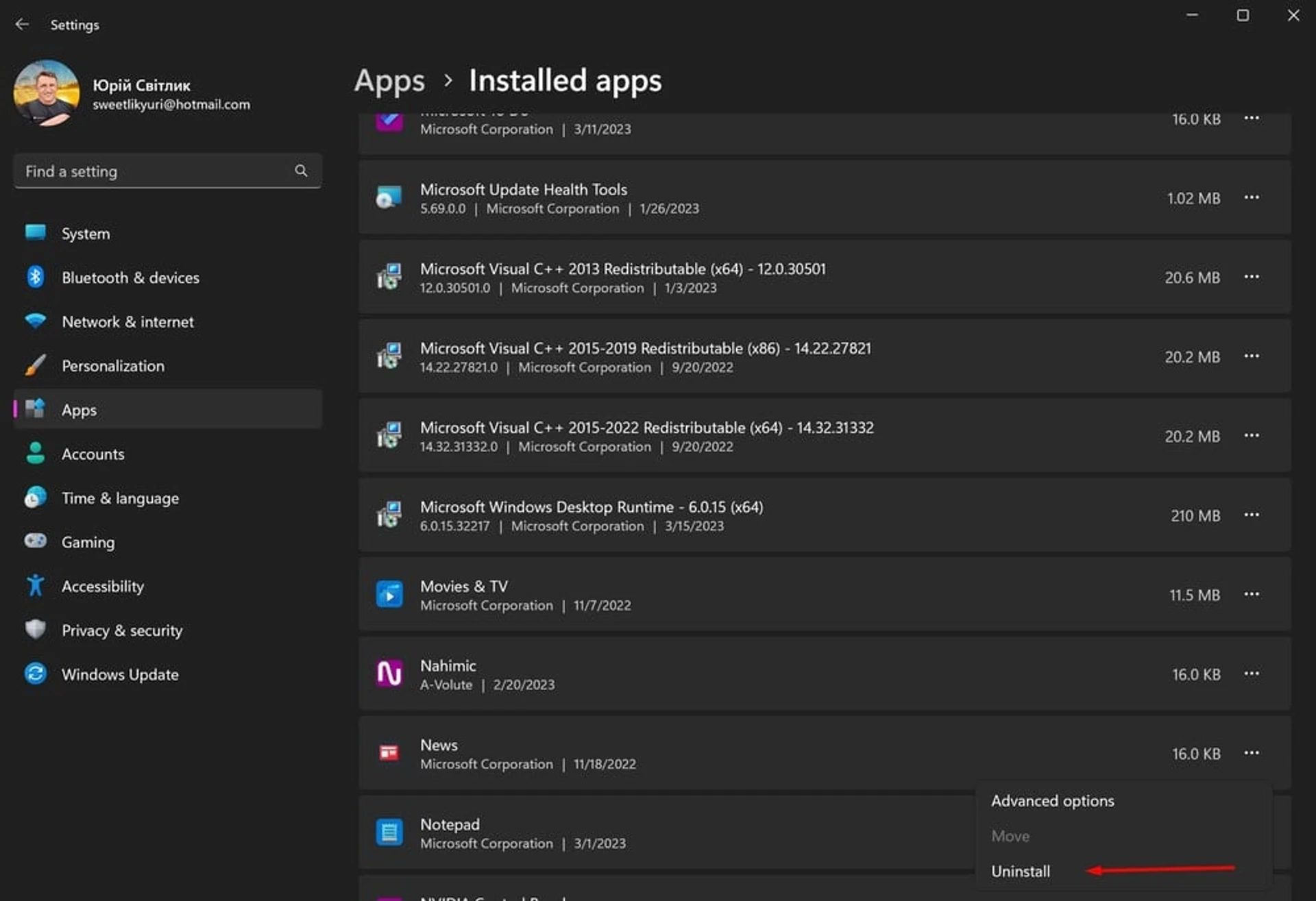The image size is (1316, 901).
Task: Open more options for Visual C++ 2015-2019 (x86)
Action: (x=1252, y=356)
